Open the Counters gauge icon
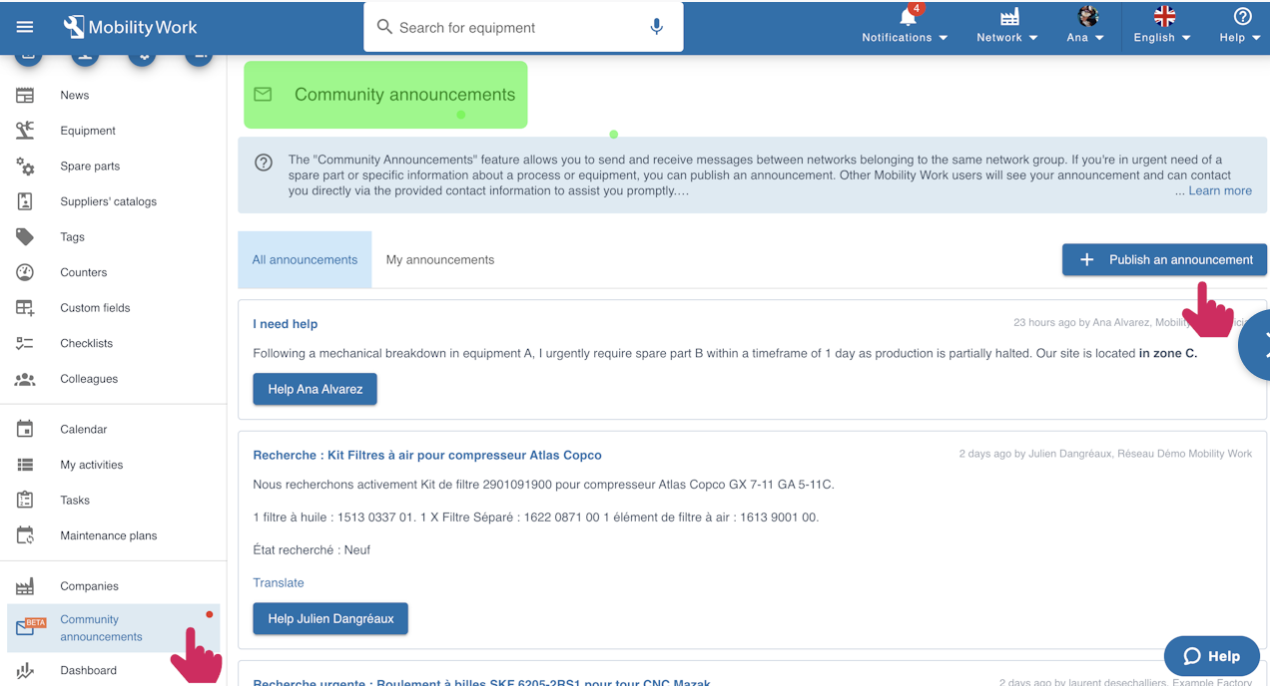This screenshot has height=686, width=1270. coord(25,272)
